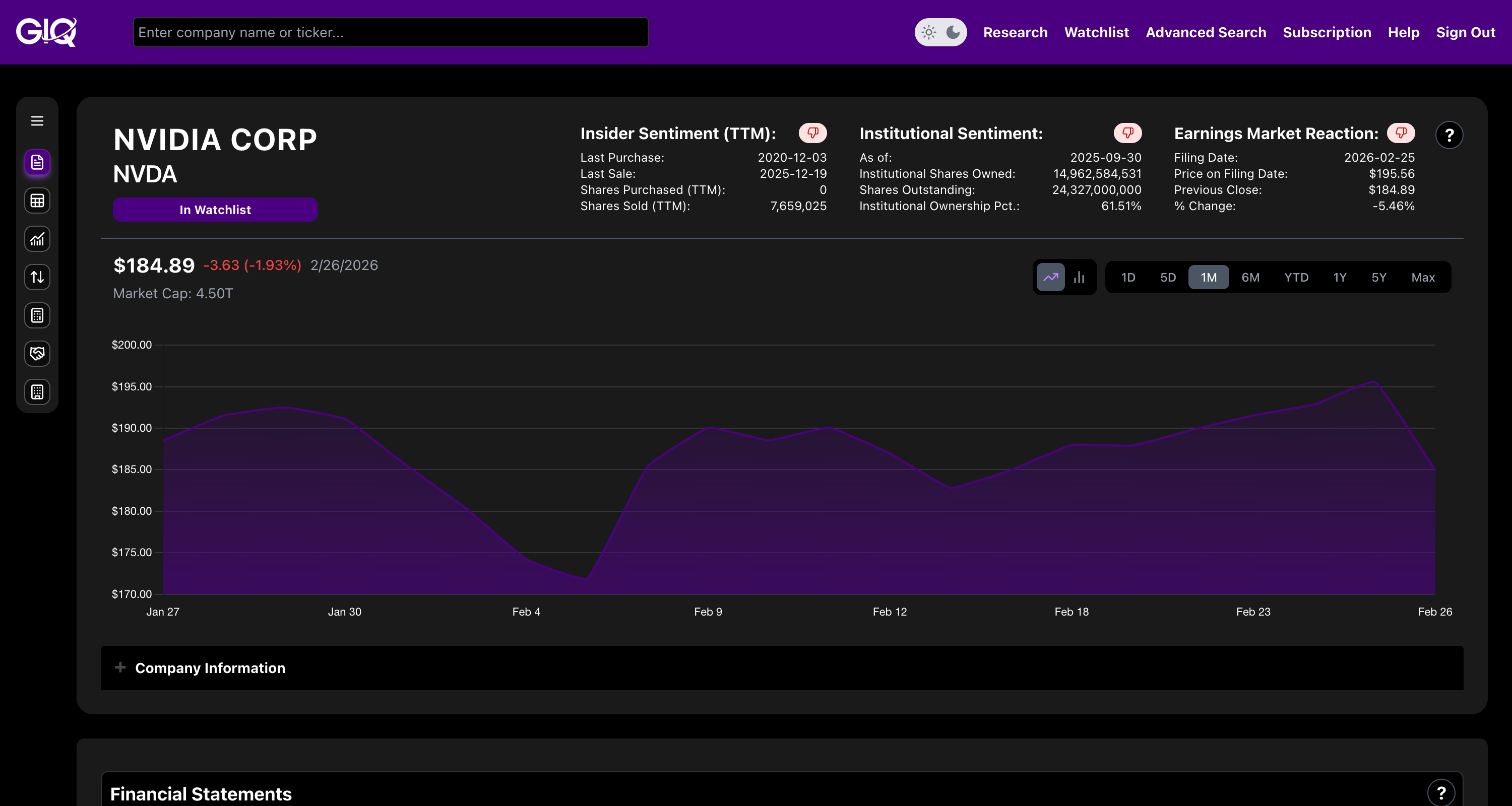Select the handshake deals sidebar icon
This screenshot has width=1512, height=806.
coord(37,354)
